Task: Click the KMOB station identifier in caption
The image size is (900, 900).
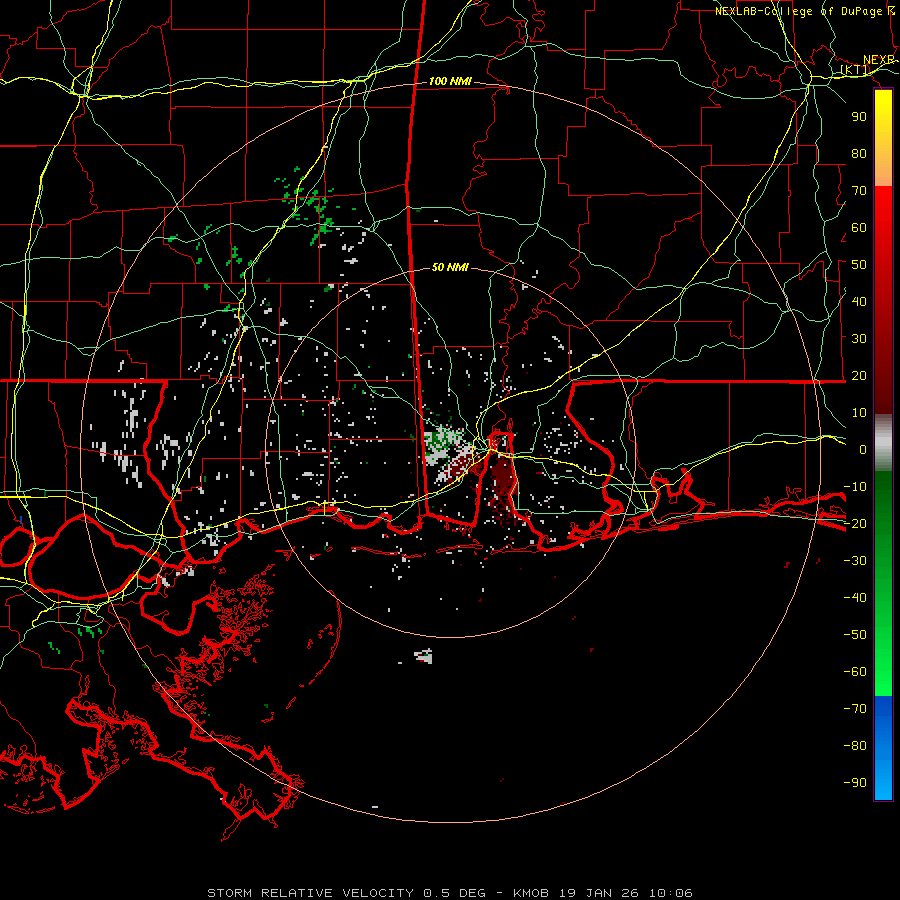Action: coord(531,893)
